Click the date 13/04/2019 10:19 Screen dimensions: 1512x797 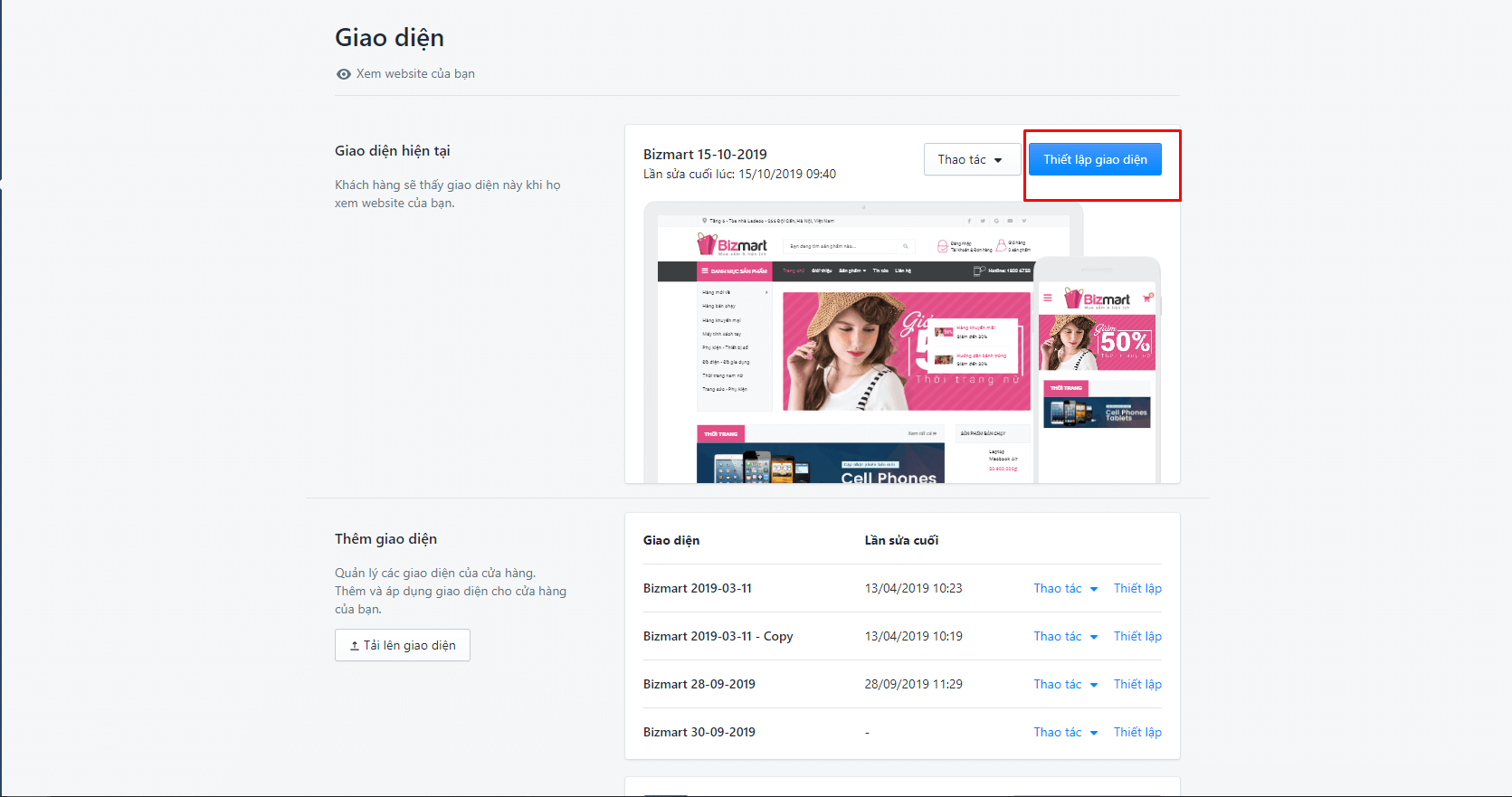pos(913,636)
